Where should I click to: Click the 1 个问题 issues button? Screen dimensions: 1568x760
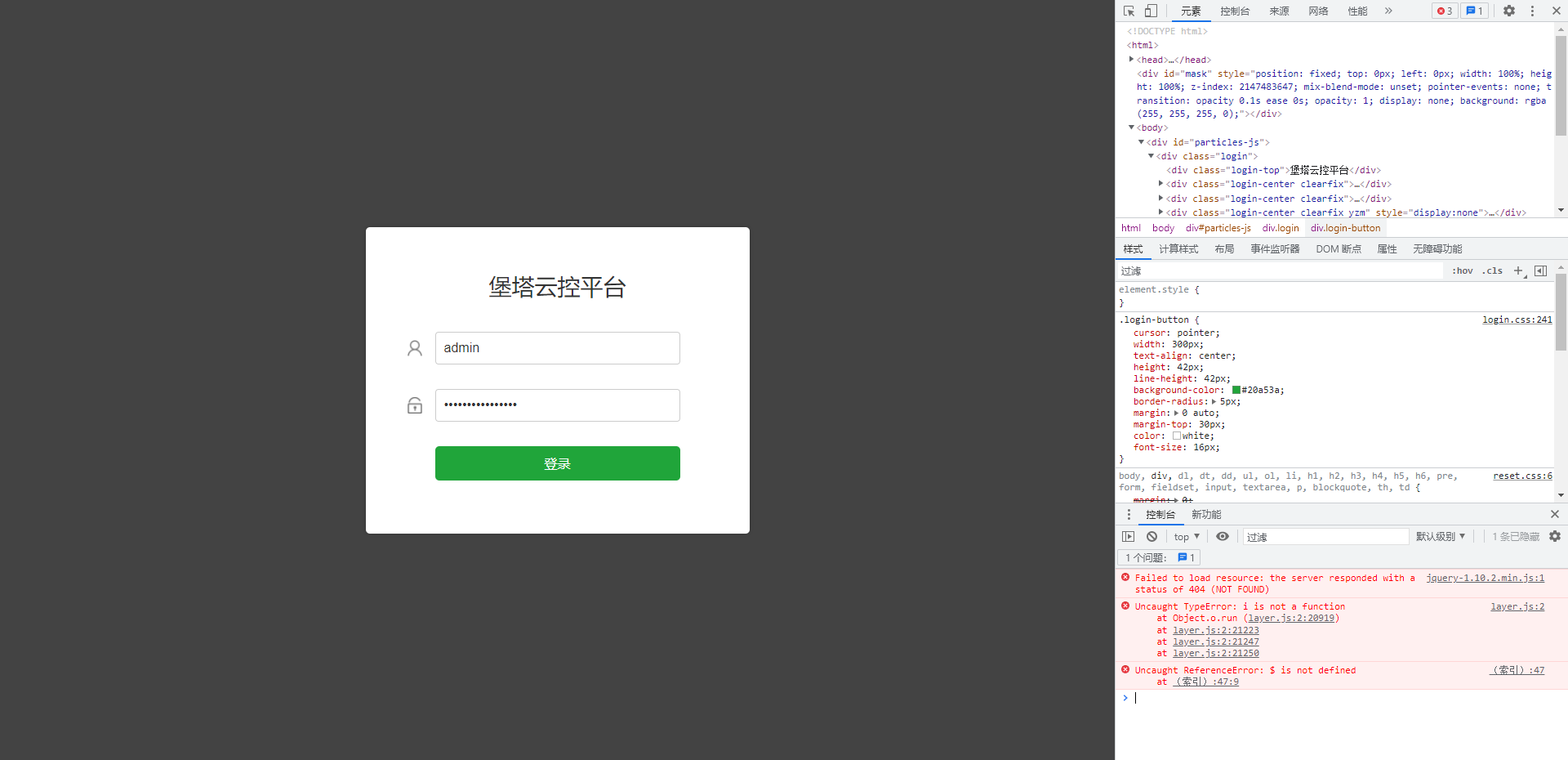1159,557
